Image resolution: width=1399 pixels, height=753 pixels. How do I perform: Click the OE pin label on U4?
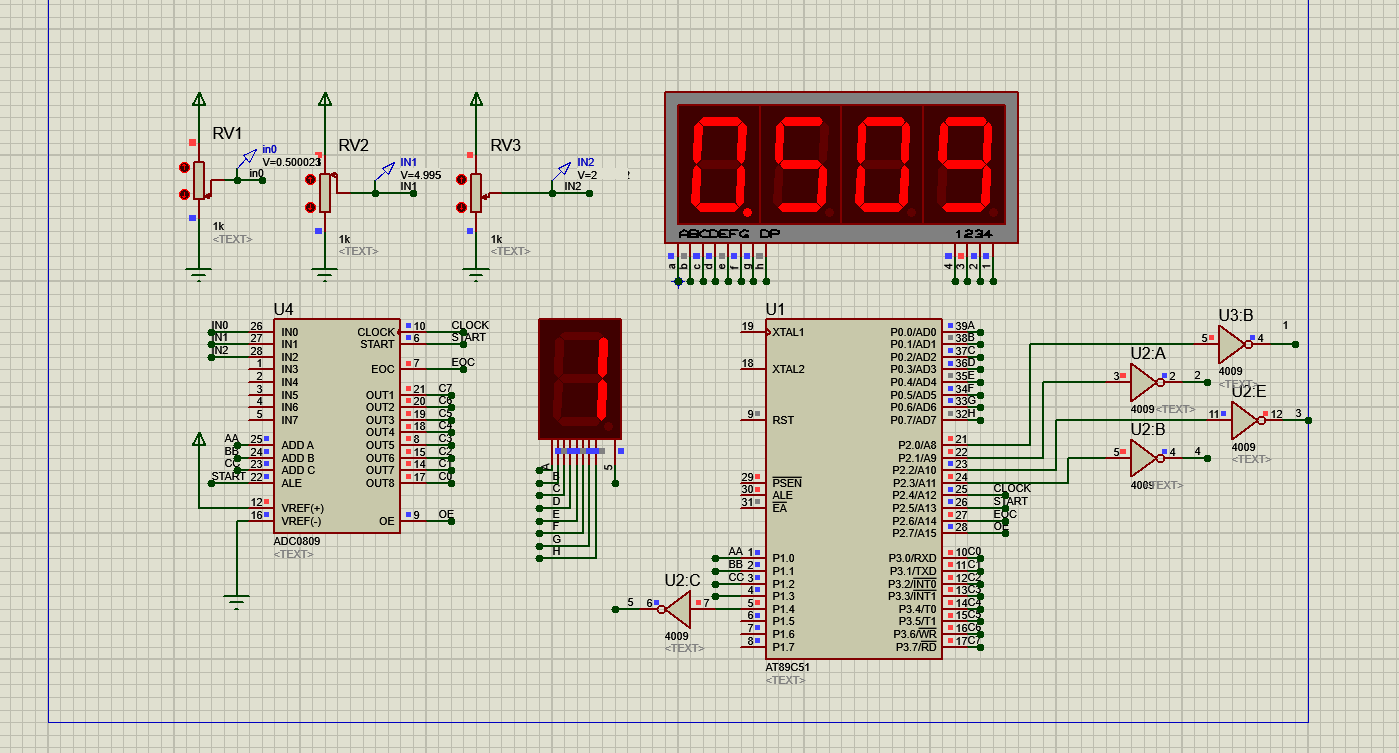pyautogui.click(x=387, y=520)
